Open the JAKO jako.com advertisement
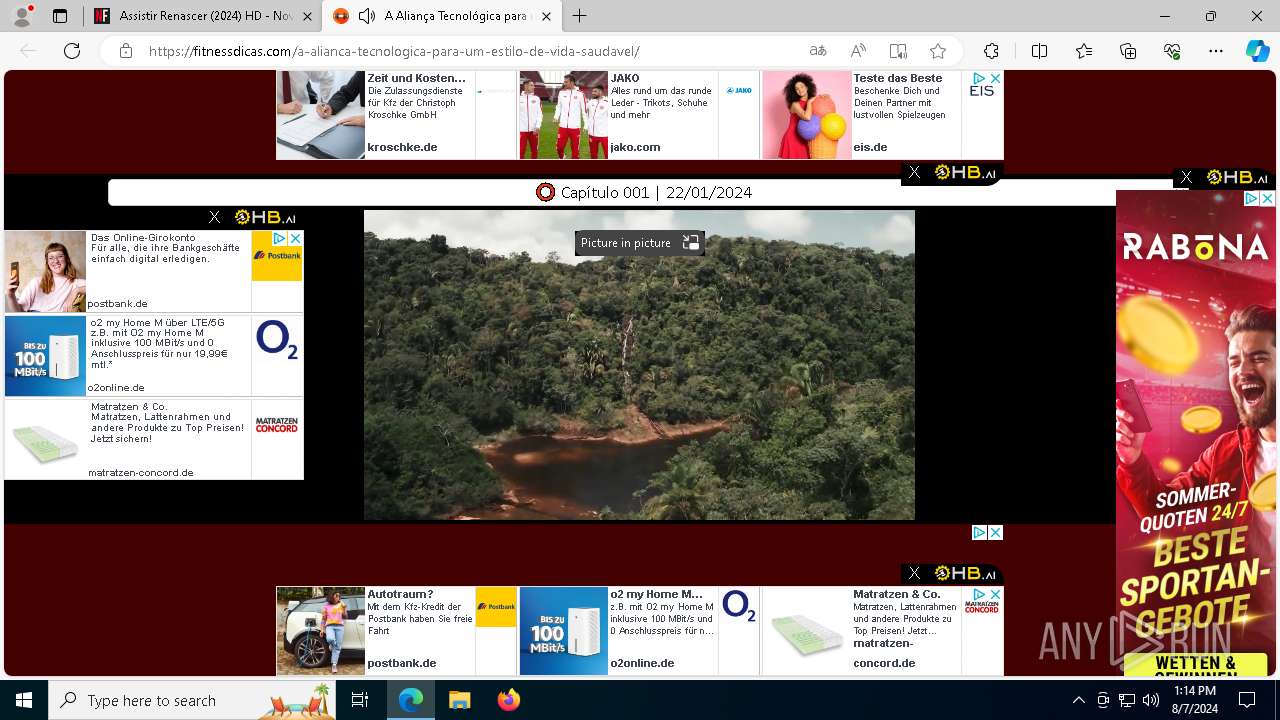Image resolution: width=1280 pixels, height=720 pixels. [639, 114]
